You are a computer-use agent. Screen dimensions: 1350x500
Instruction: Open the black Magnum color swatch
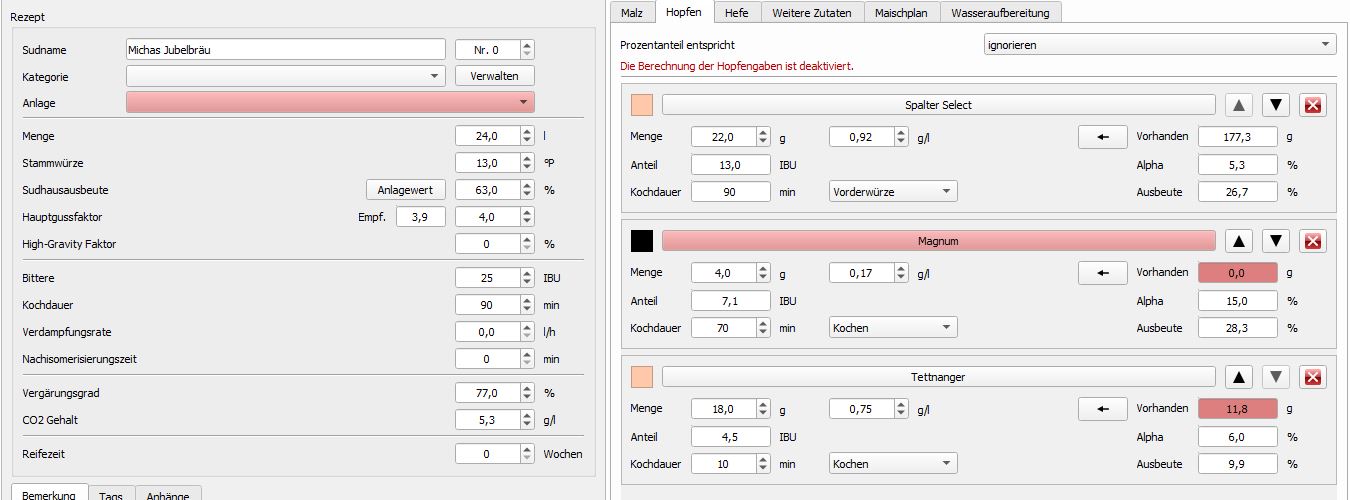pyautogui.click(x=642, y=241)
